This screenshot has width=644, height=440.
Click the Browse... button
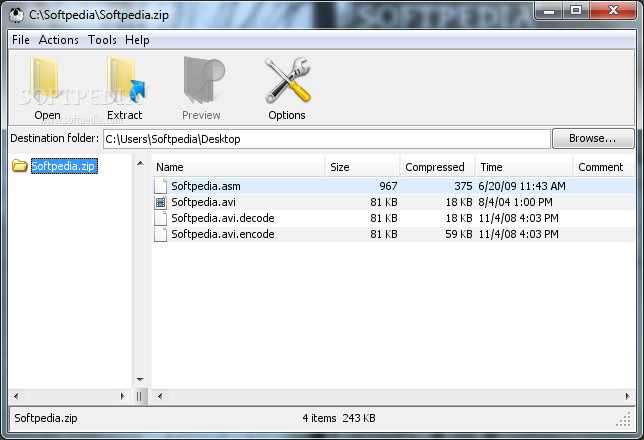click(593, 138)
